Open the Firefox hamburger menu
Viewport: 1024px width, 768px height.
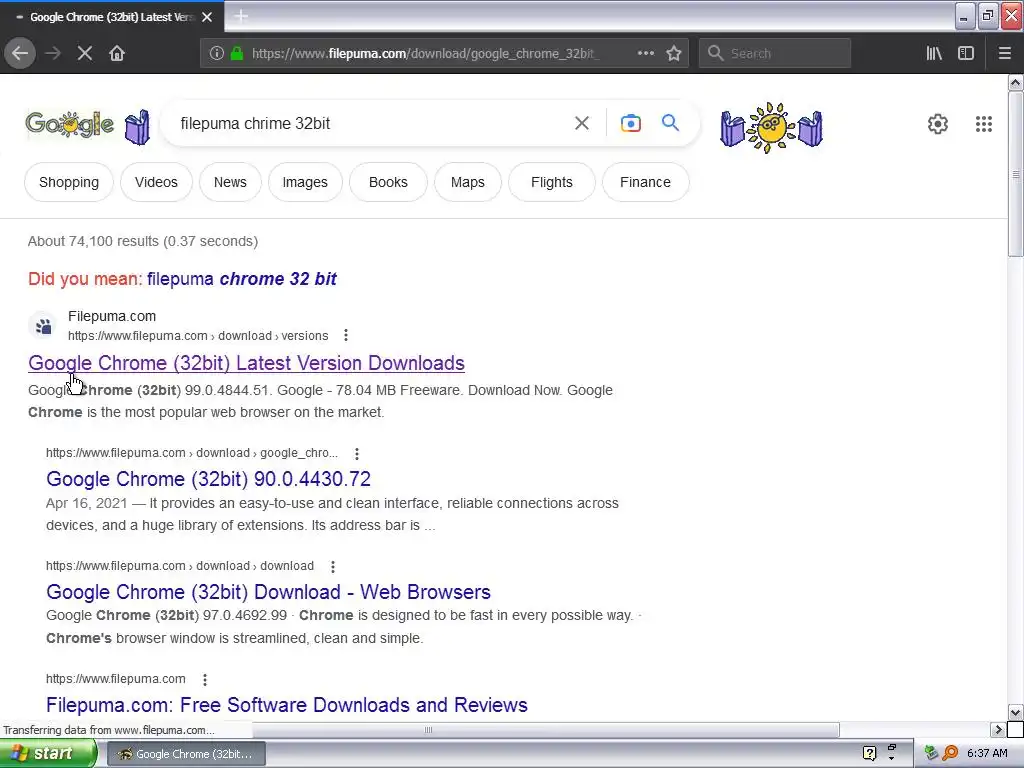(x=1004, y=53)
